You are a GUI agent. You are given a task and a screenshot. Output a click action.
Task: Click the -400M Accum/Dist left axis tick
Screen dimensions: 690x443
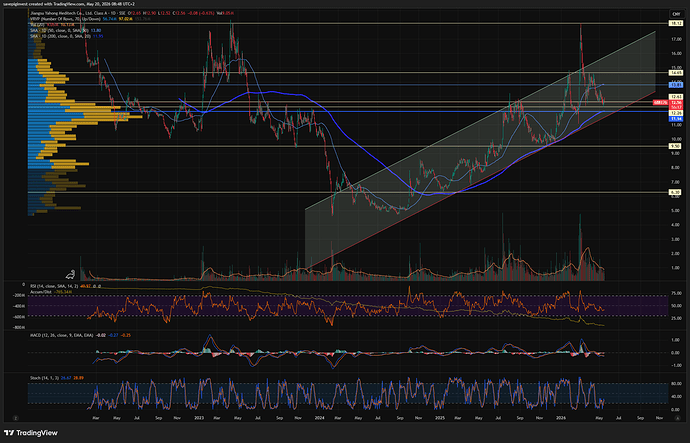coord(18,306)
